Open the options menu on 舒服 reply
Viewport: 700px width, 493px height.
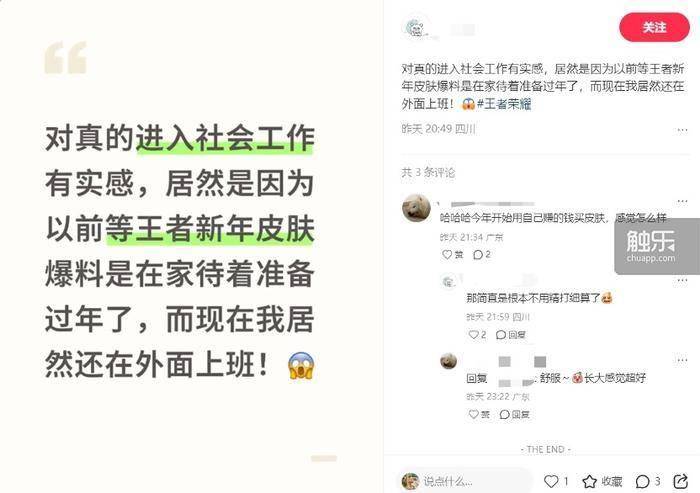point(682,360)
